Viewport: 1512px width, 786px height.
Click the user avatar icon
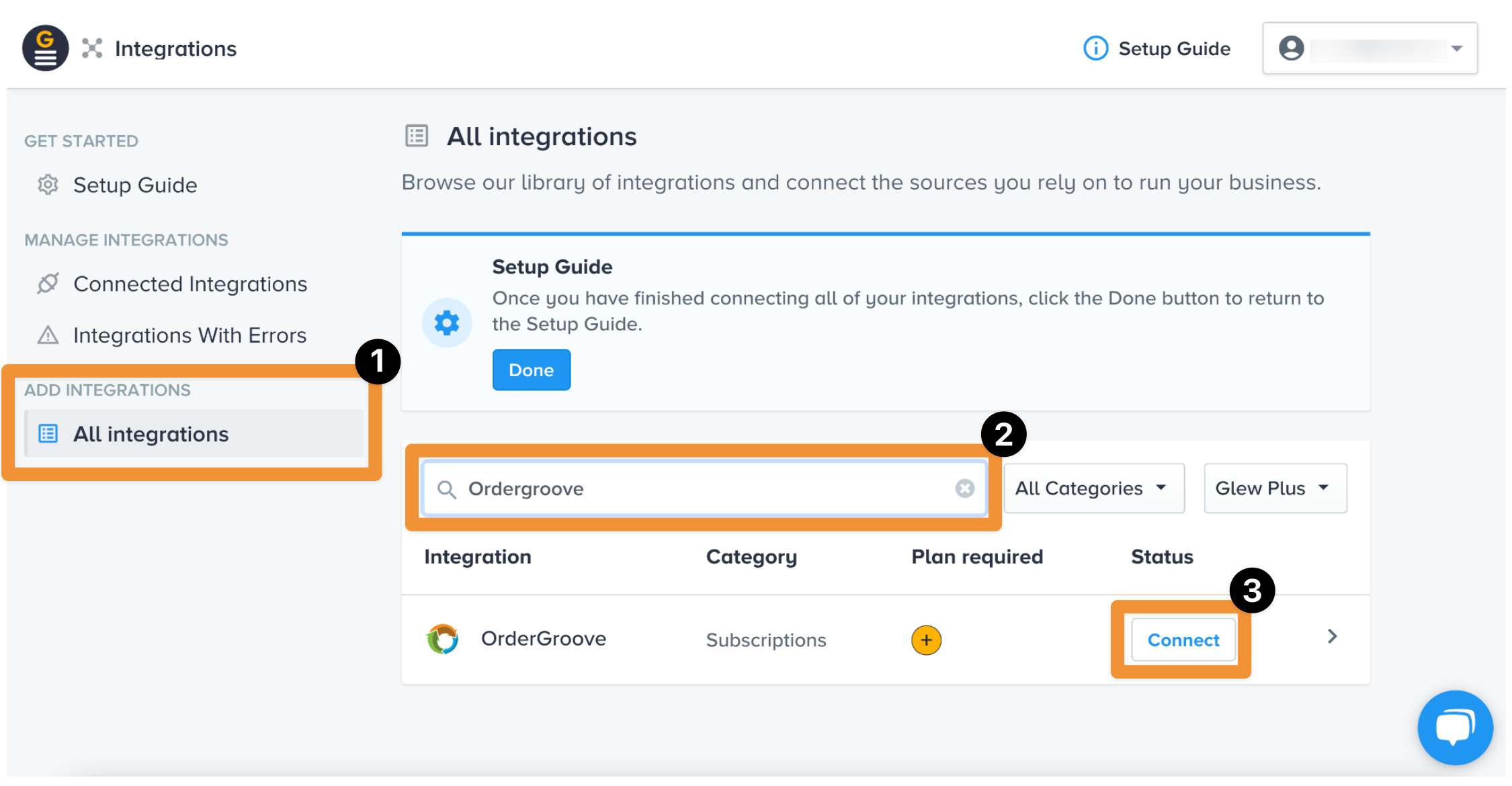point(1291,48)
